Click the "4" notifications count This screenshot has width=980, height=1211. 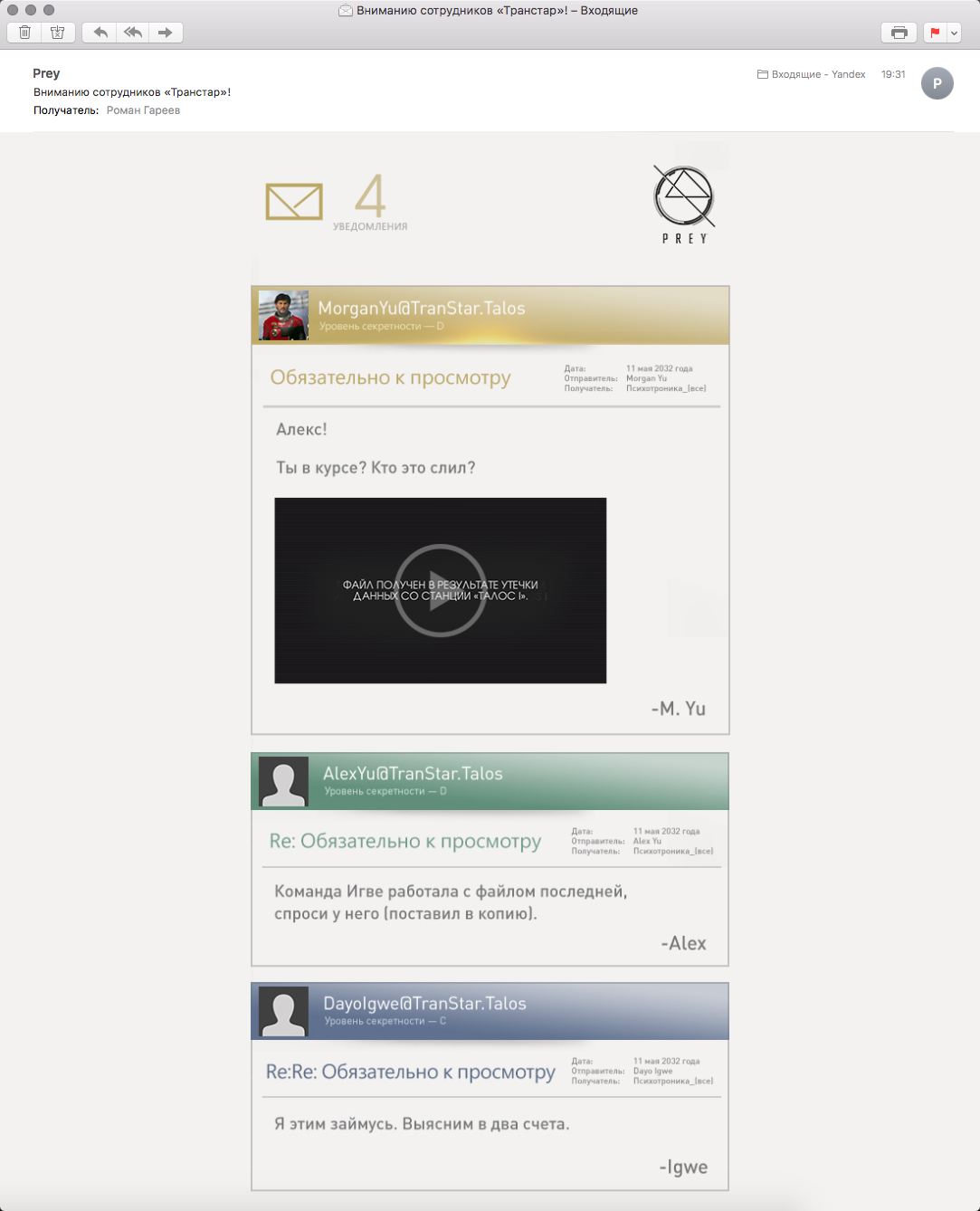point(370,195)
